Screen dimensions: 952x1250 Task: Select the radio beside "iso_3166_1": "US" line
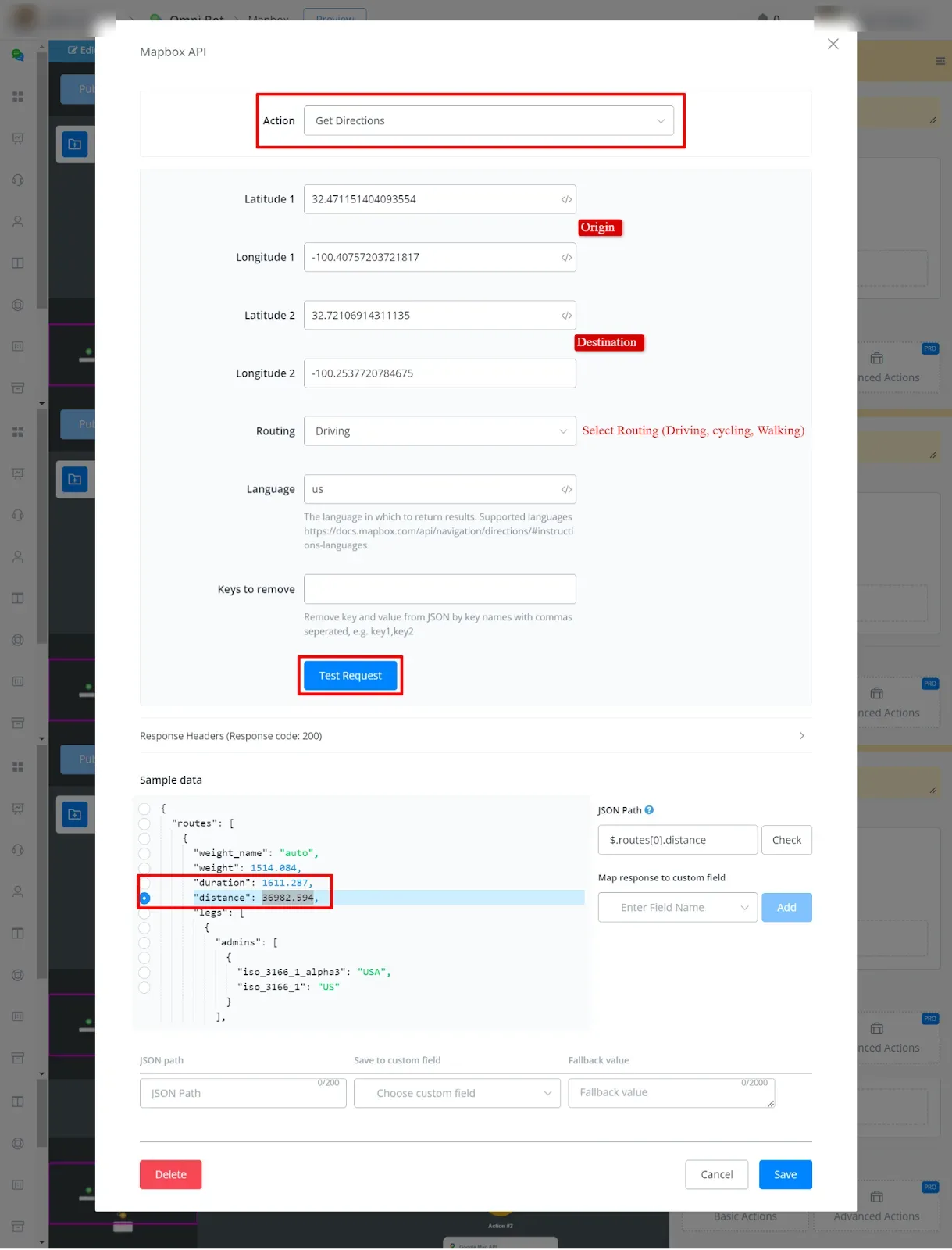pyautogui.click(x=144, y=987)
